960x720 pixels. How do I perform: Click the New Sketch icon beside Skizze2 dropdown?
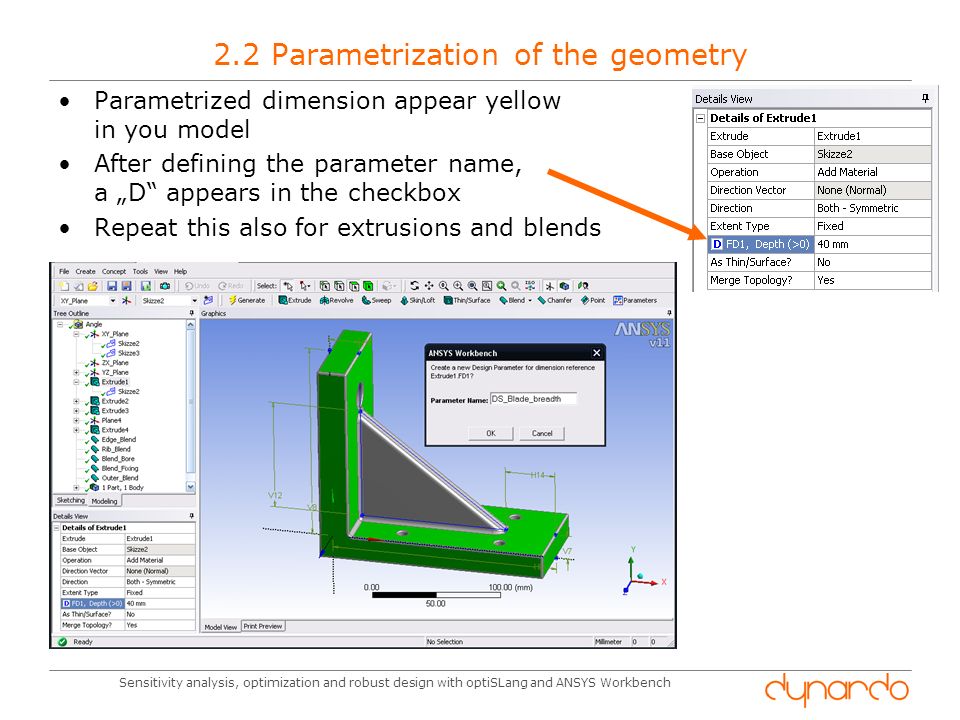(208, 301)
